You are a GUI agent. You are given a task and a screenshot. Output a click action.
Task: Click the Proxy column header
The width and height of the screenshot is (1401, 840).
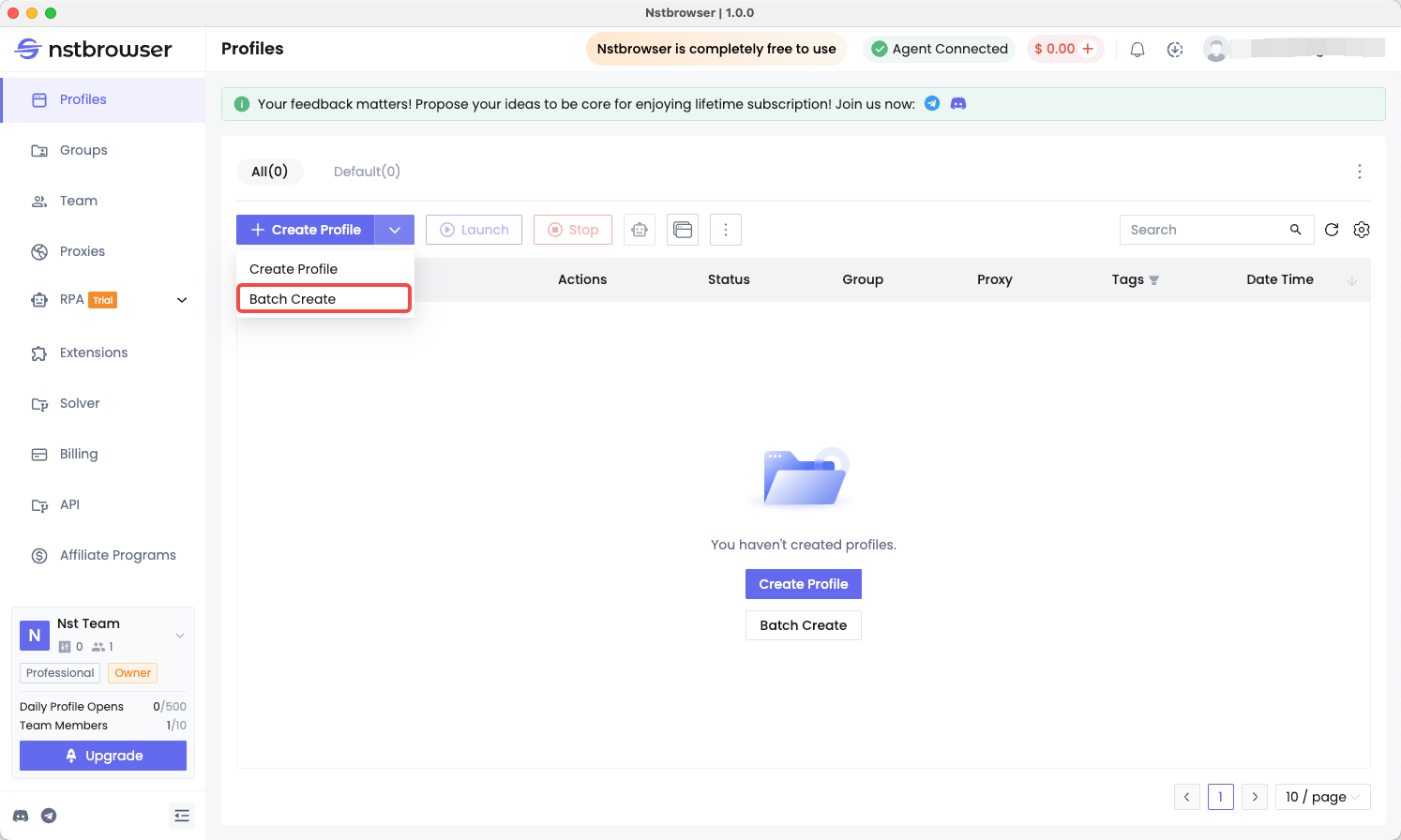click(995, 279)
